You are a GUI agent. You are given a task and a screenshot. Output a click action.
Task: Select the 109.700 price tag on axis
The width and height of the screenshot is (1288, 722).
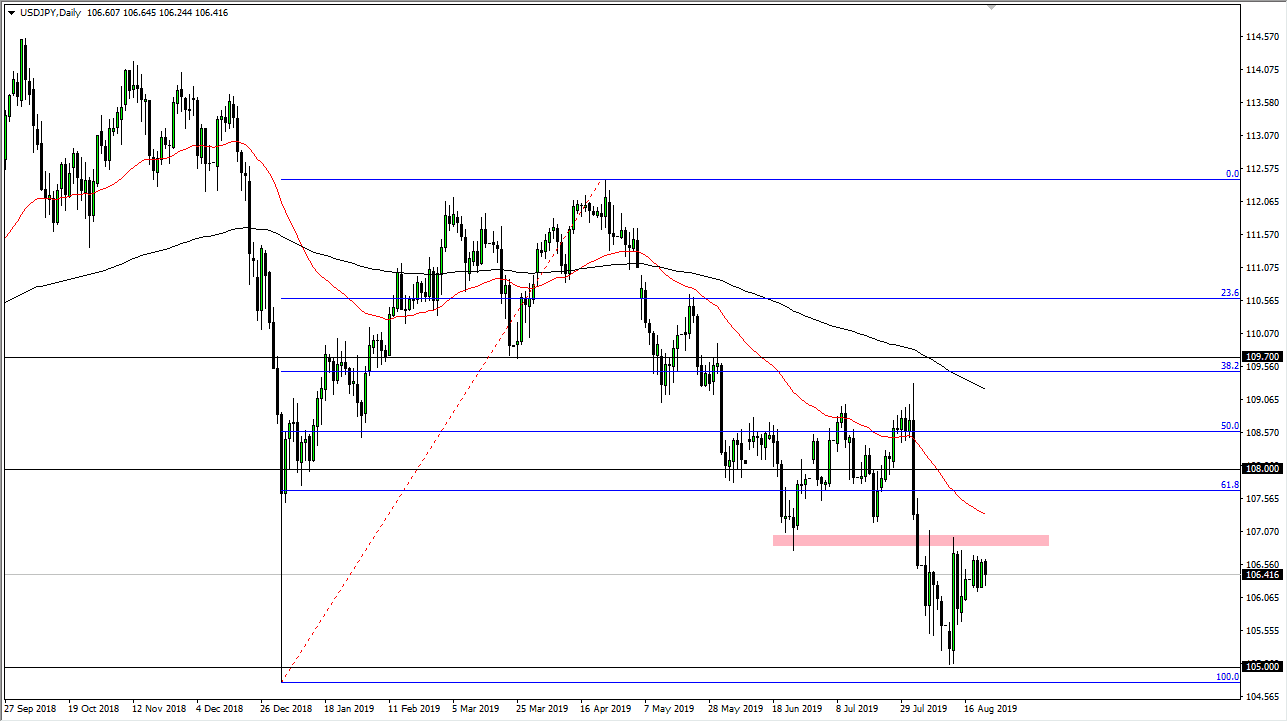point(1262,357)
